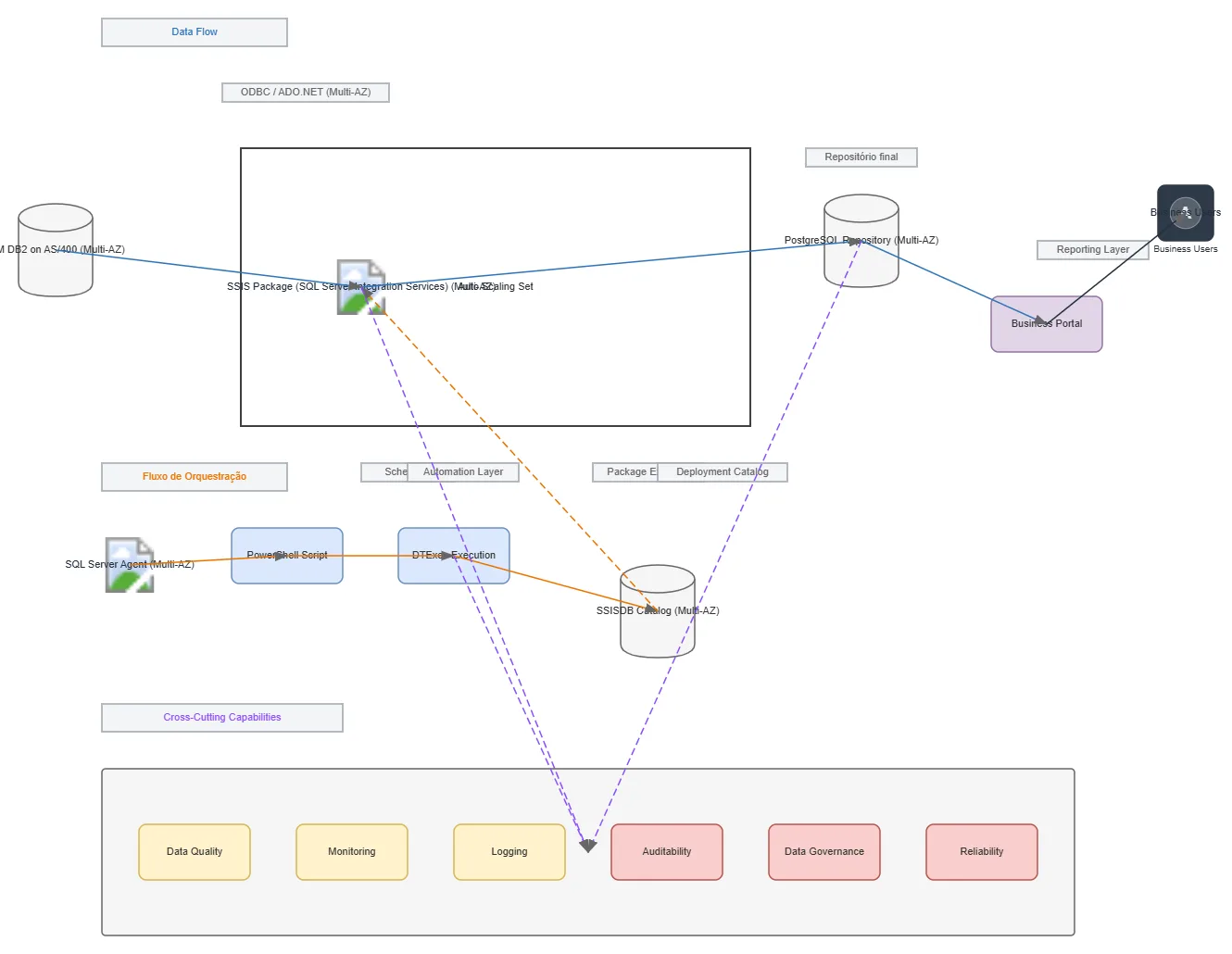This screenshot has height=954, width=1232.
Task: Select the SSISDB Catalog database cylinder
Action: (x=658, y=611)
